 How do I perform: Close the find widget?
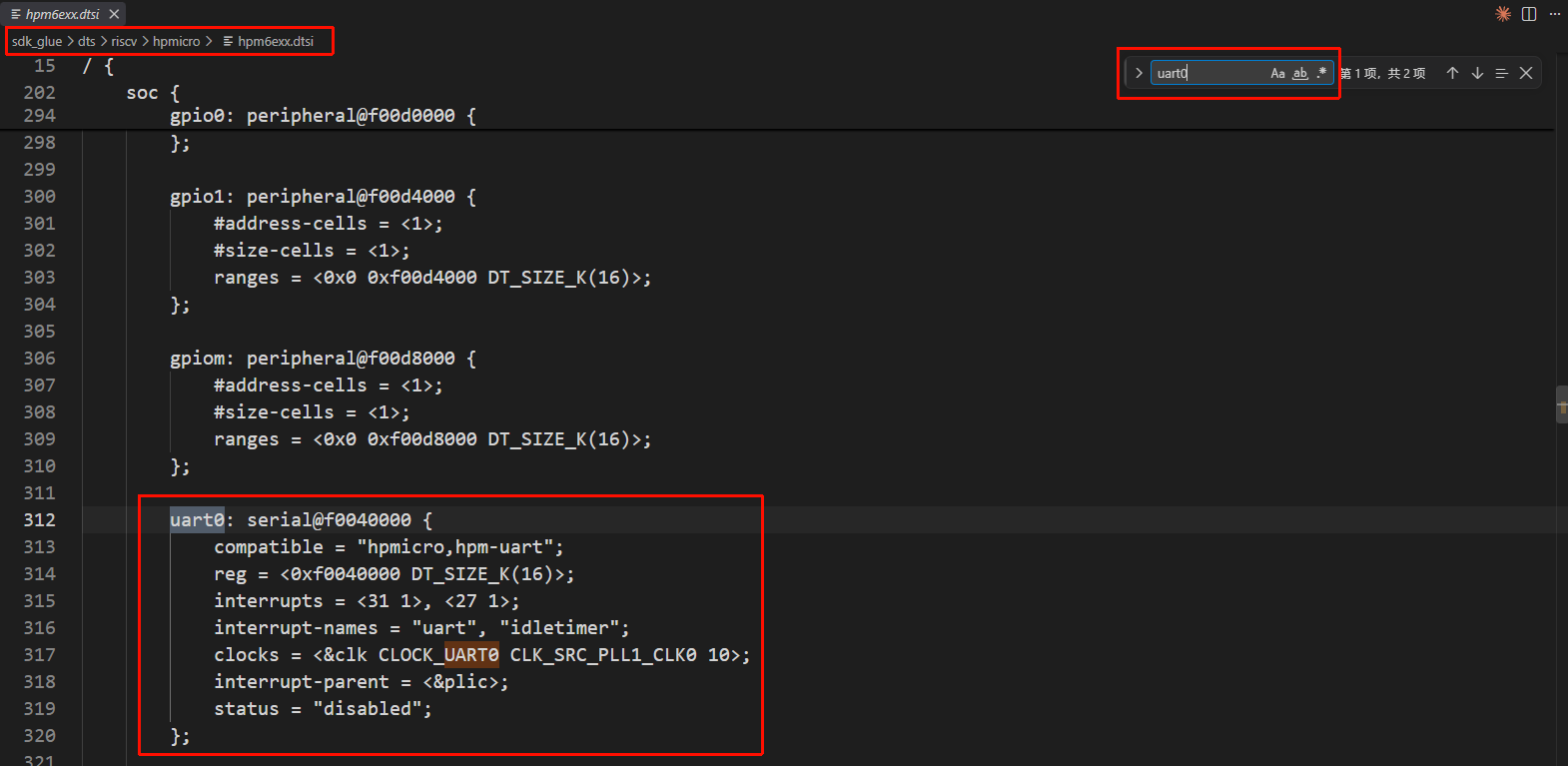[x=1526, y=73]
